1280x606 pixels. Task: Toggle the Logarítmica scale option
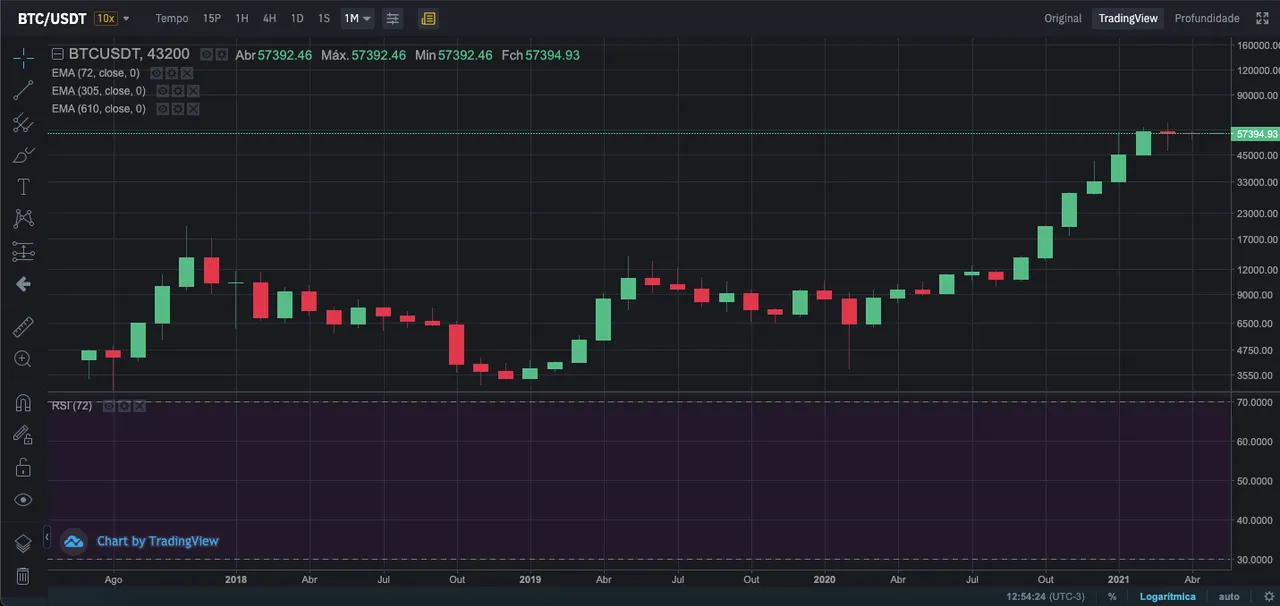1168,596
